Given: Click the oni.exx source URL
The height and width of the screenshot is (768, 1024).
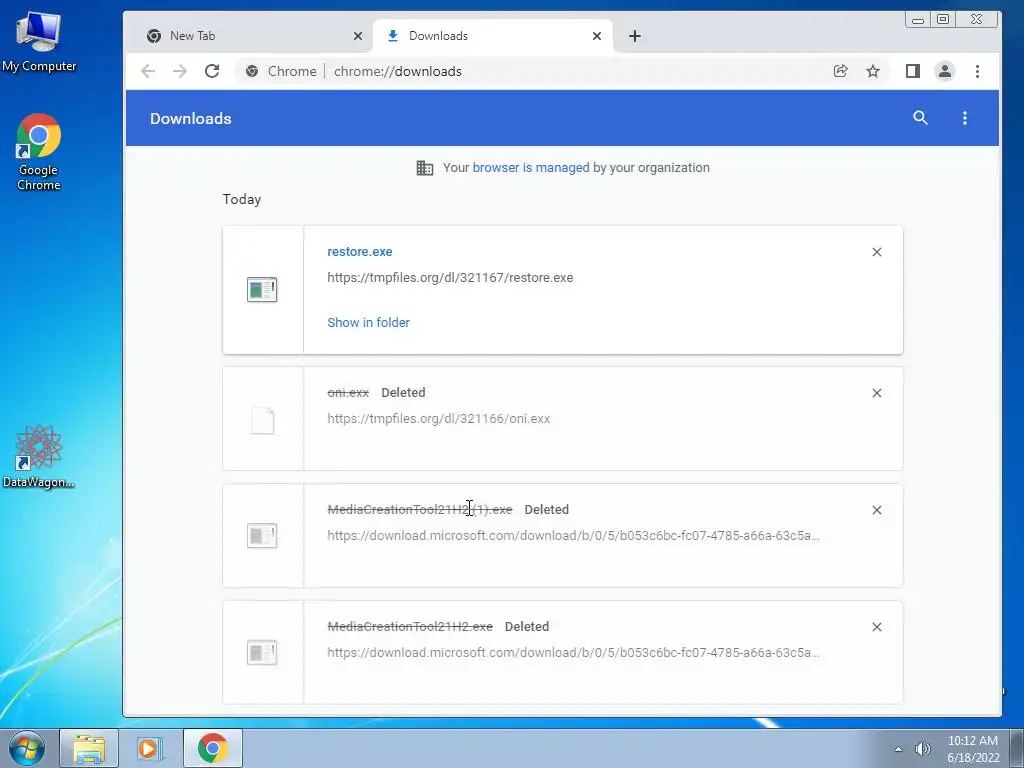Looking at the screenshot, I should click(438, 419).
